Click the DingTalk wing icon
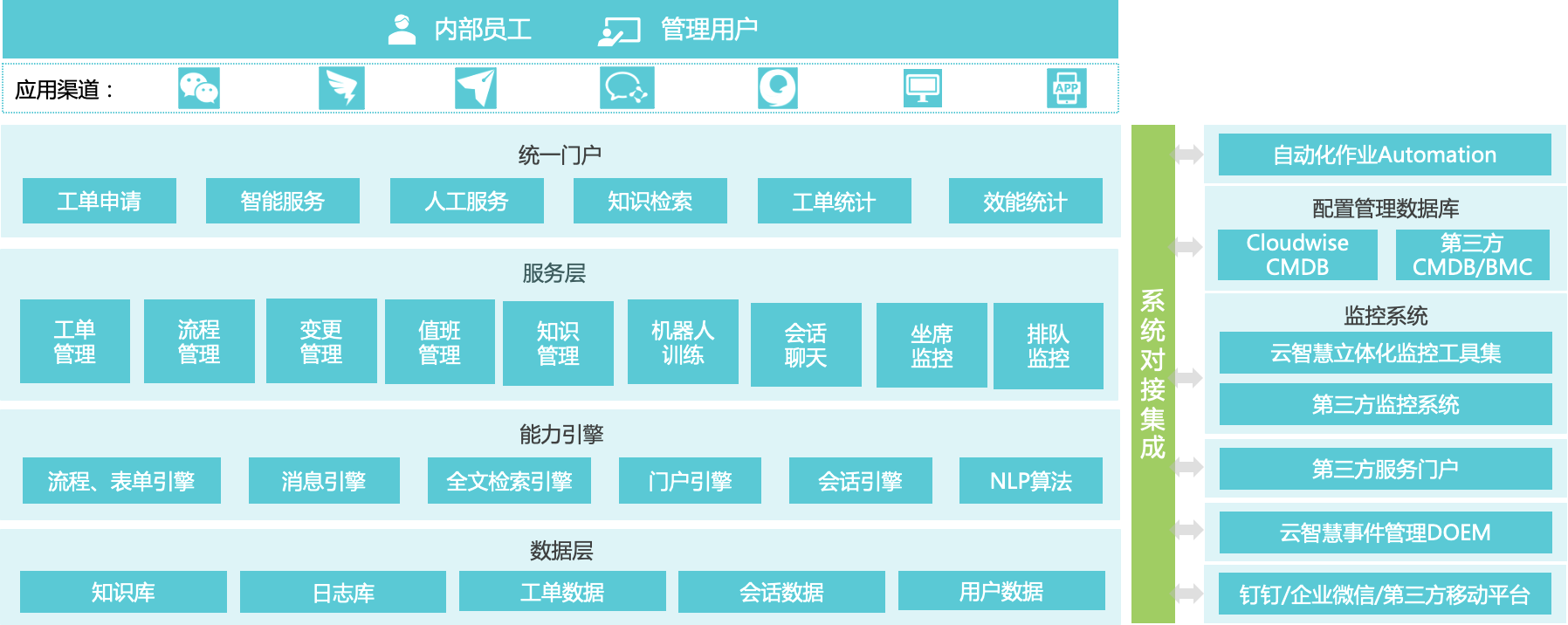This screenshot has width=1568, height=625. coord(341,88)
